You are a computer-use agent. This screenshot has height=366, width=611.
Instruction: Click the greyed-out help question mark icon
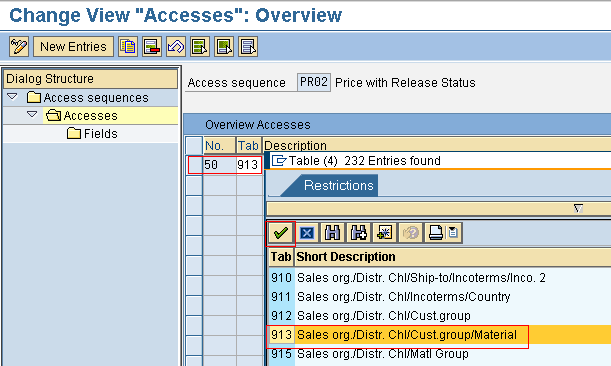coord(410,233)
